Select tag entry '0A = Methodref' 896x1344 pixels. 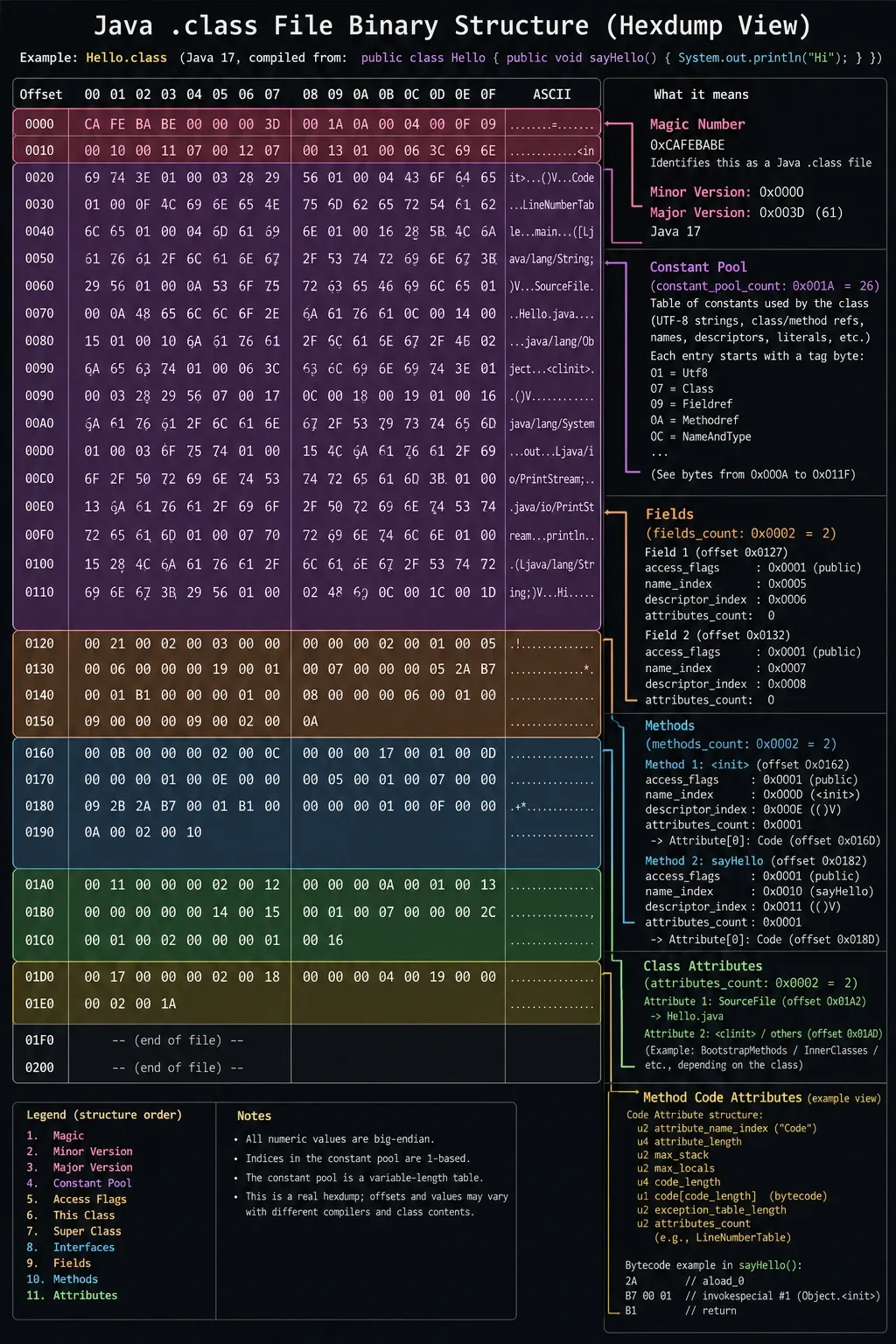point(694,420)
